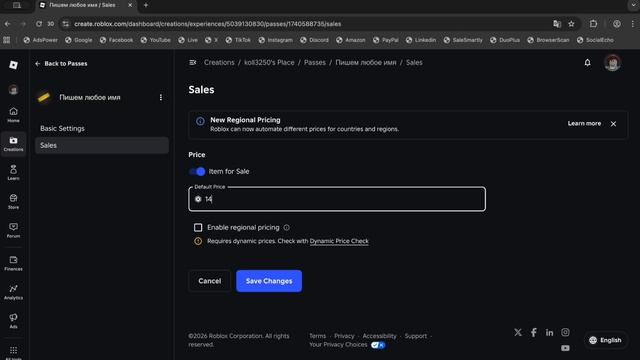Open Ads section in sidebar

[13, 321]
